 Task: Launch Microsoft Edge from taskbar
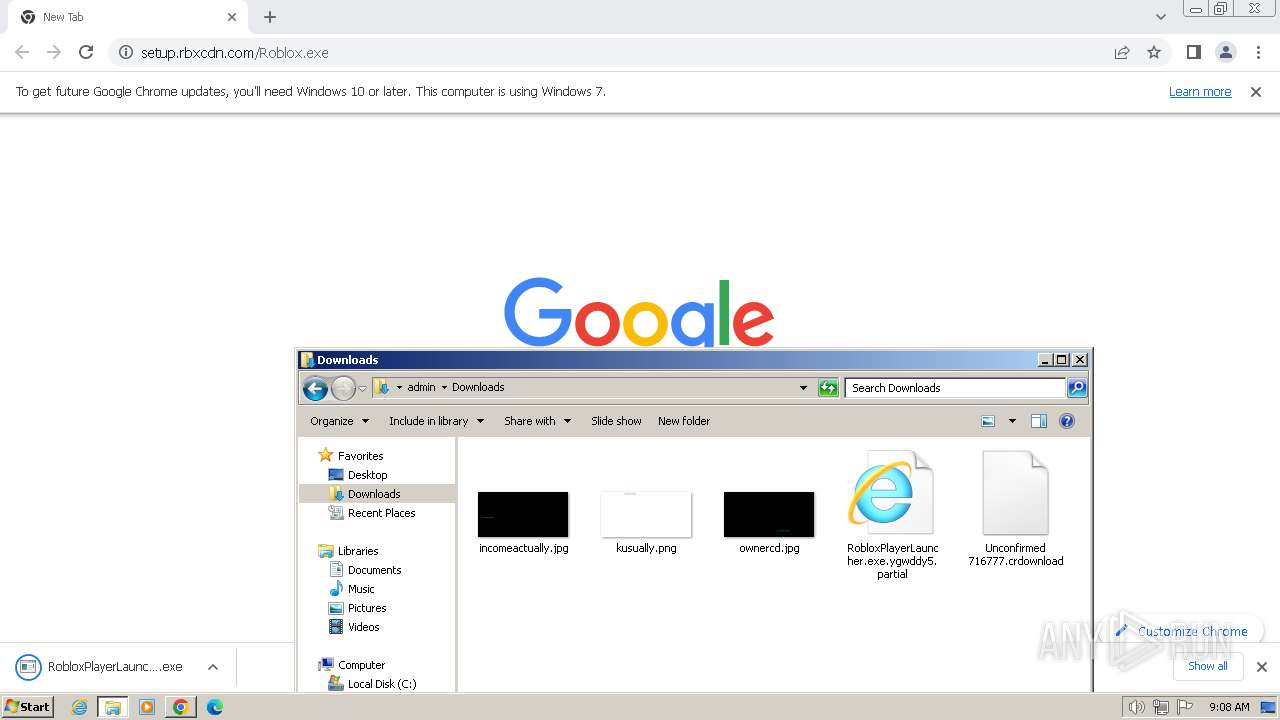click(x=214, y=707)
